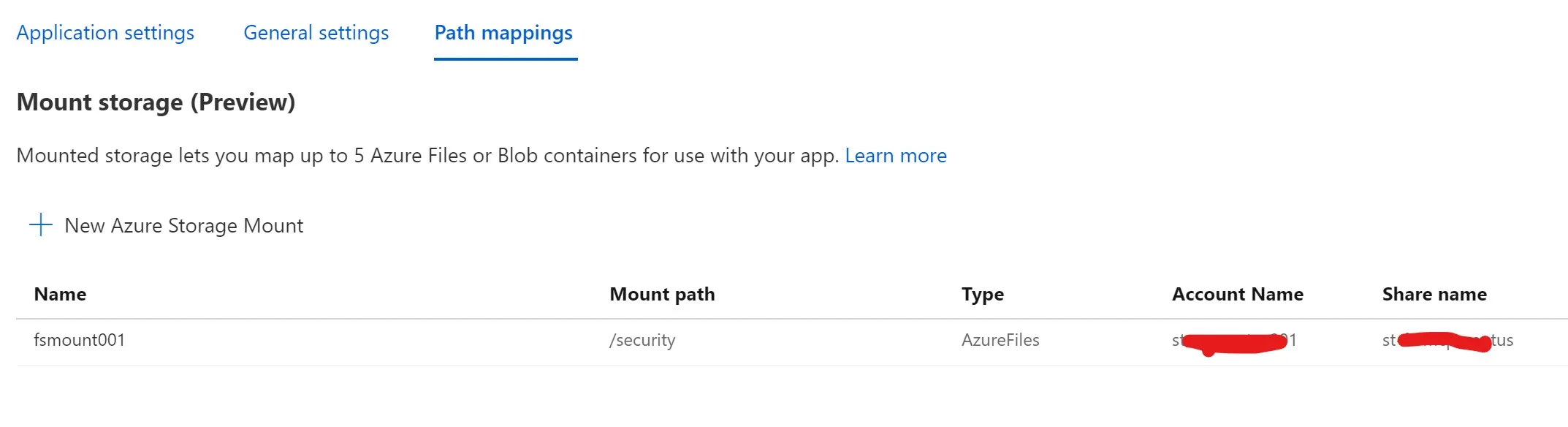Open the fsmount001 mount entry
The image size is (1568, 427).
point(79,340)
